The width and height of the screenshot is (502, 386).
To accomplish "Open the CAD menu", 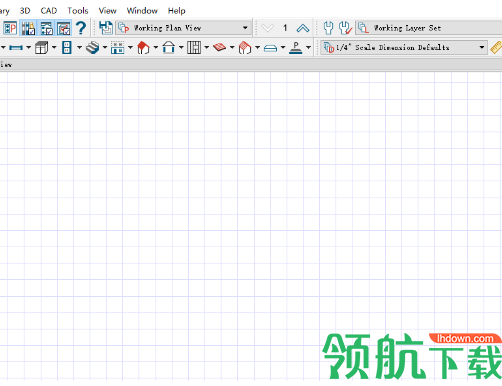I will coord(49,11).
